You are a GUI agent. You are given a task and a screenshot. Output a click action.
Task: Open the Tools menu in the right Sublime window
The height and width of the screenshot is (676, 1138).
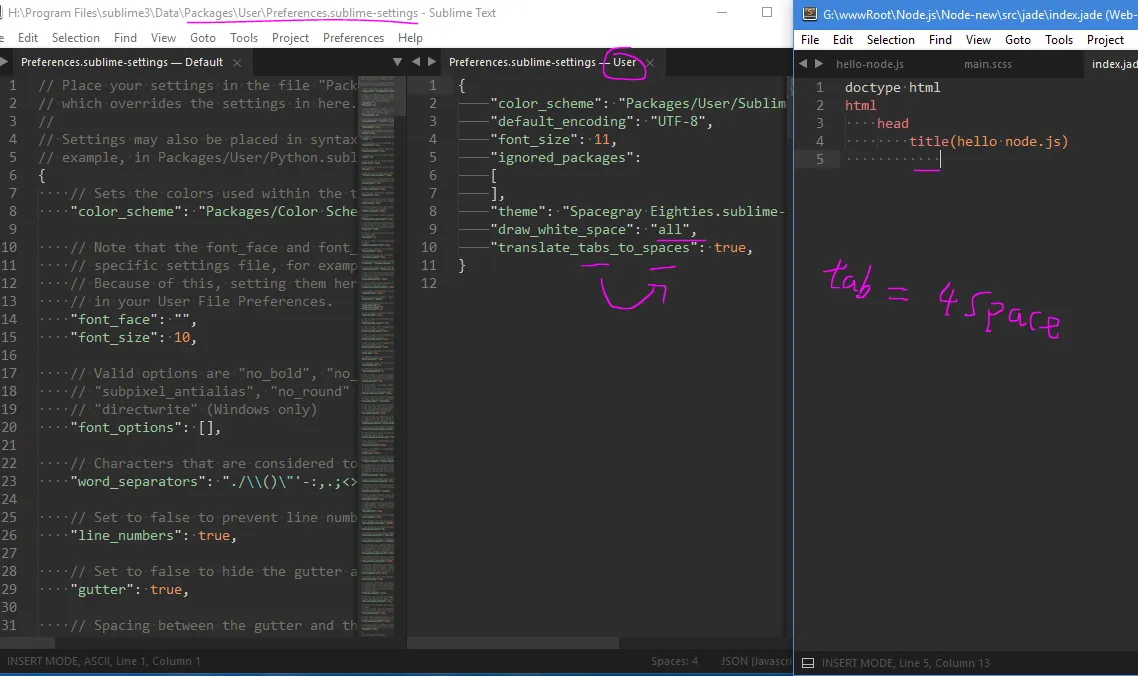pos(1059,40)
